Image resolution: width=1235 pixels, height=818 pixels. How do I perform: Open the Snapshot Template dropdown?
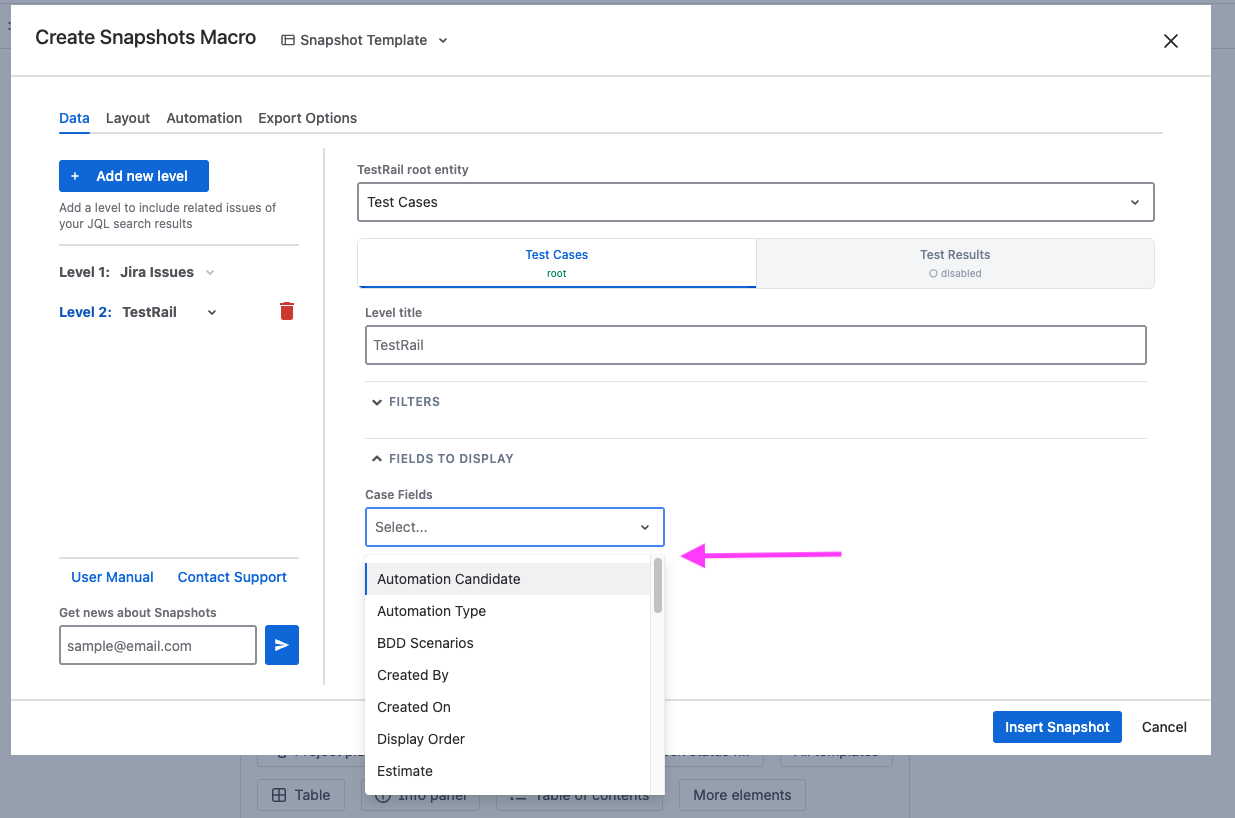(x=365, y=41)
